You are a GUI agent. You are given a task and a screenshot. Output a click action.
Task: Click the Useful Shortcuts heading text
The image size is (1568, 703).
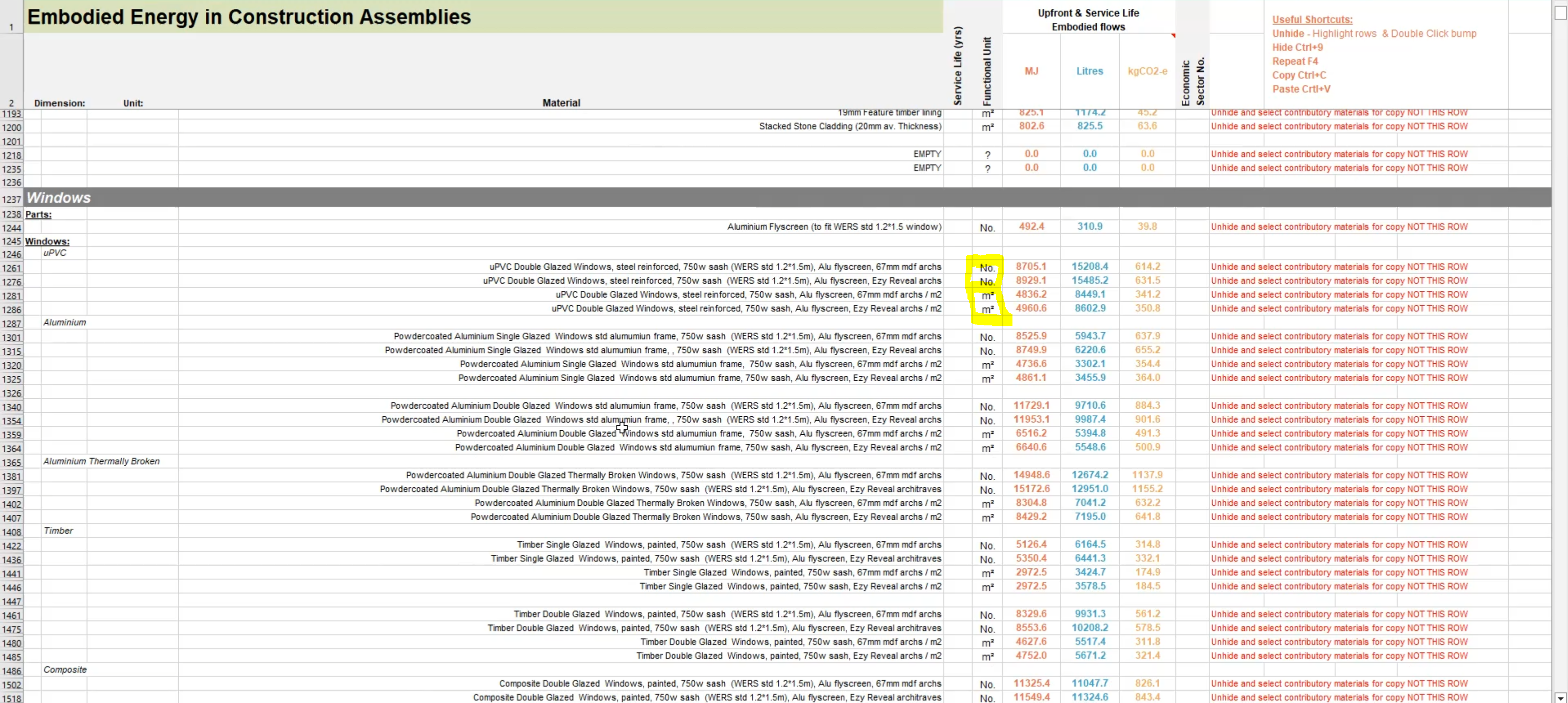1312,19
